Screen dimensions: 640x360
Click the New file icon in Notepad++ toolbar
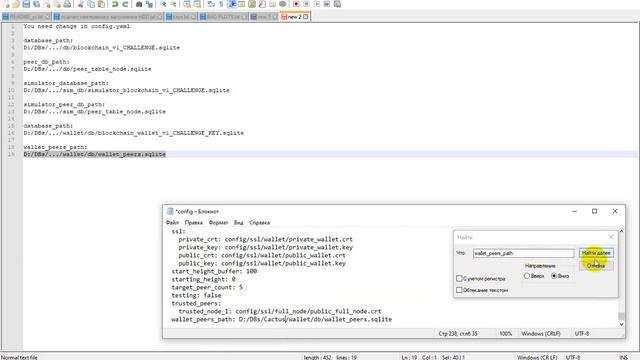click(6, 4)
